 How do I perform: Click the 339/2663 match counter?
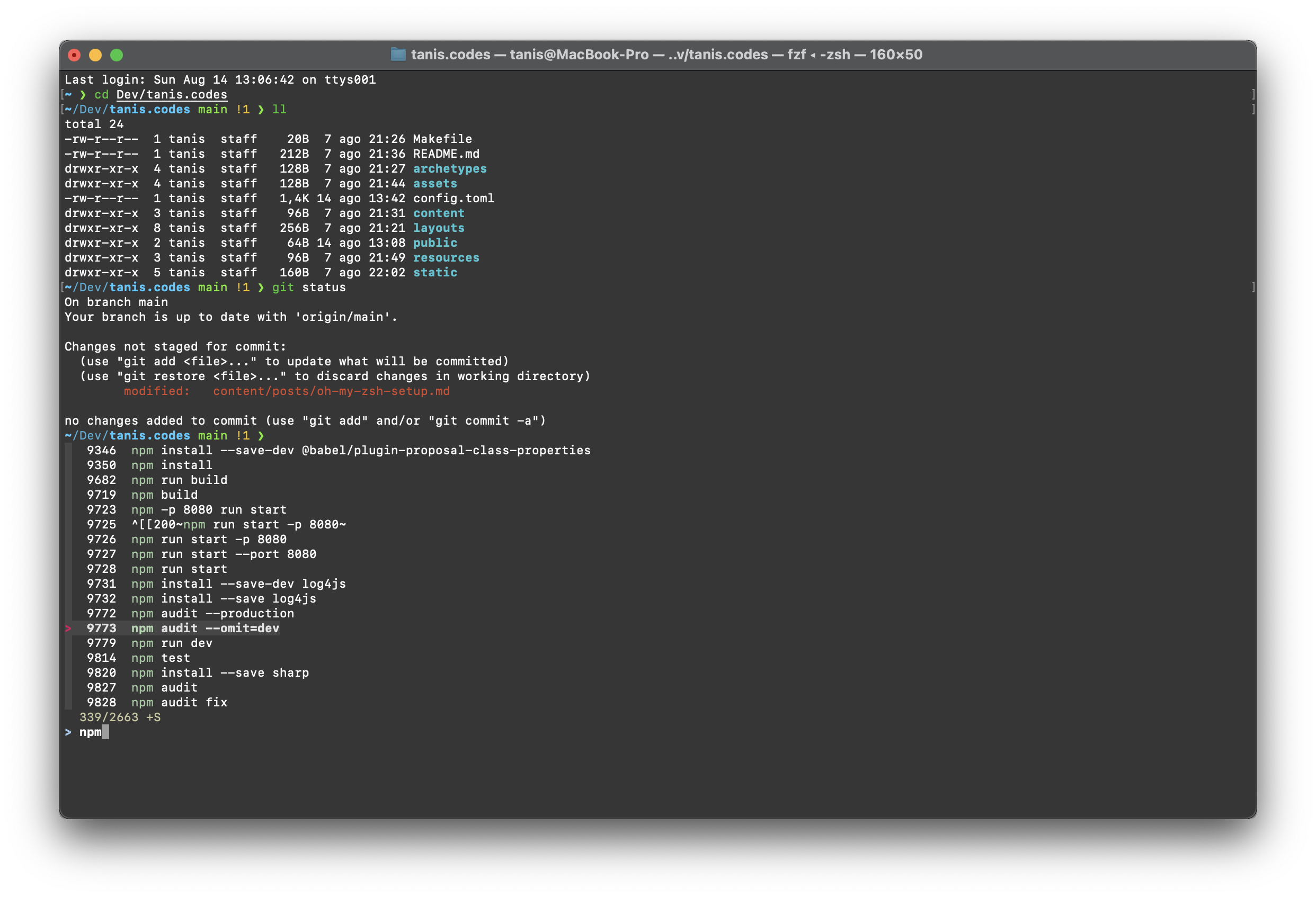tap(110, 717)
